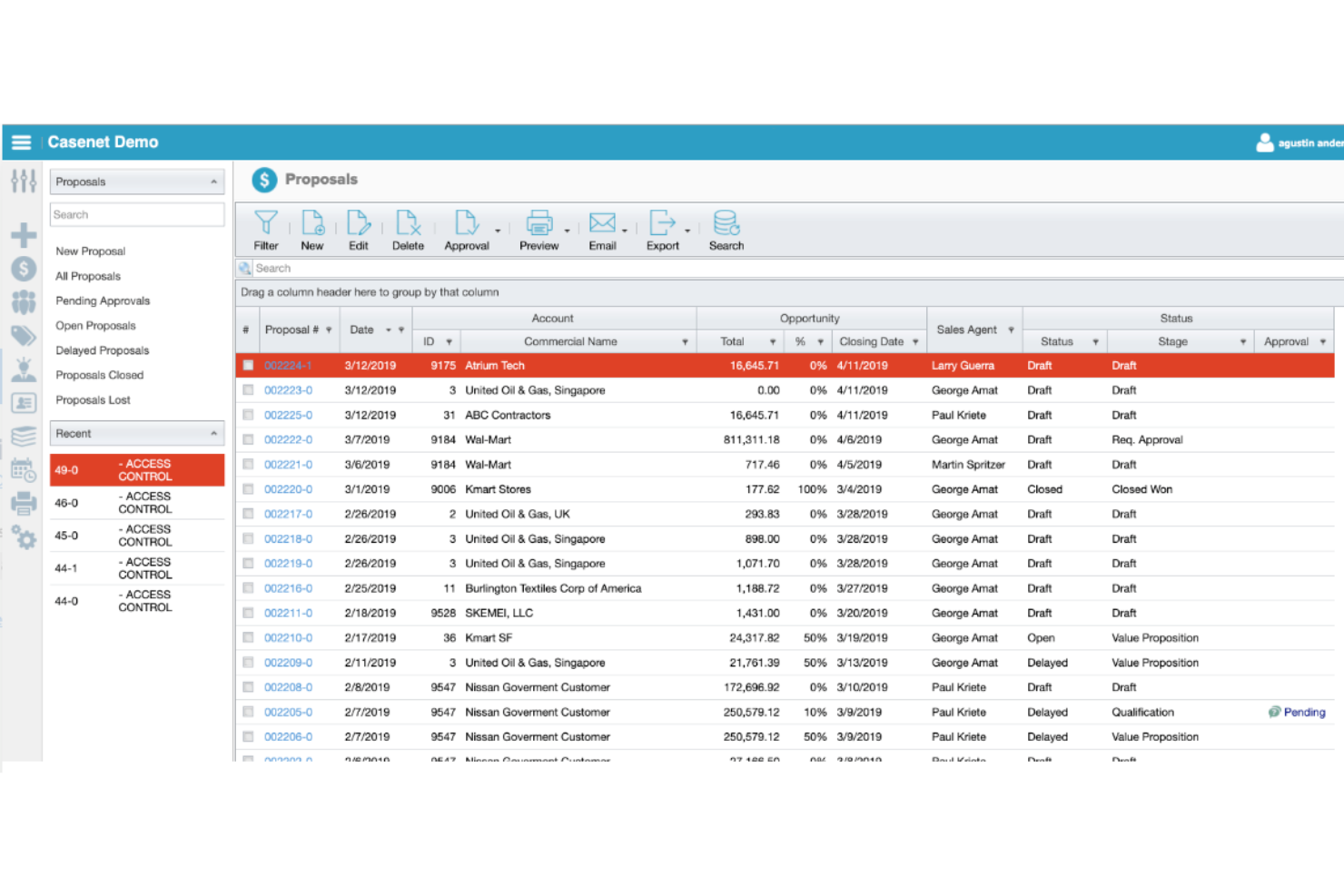The height and width of the screenshot is (896, 1344).
Task: Click the Delete proposal icon
Action: tap(408, 223)
